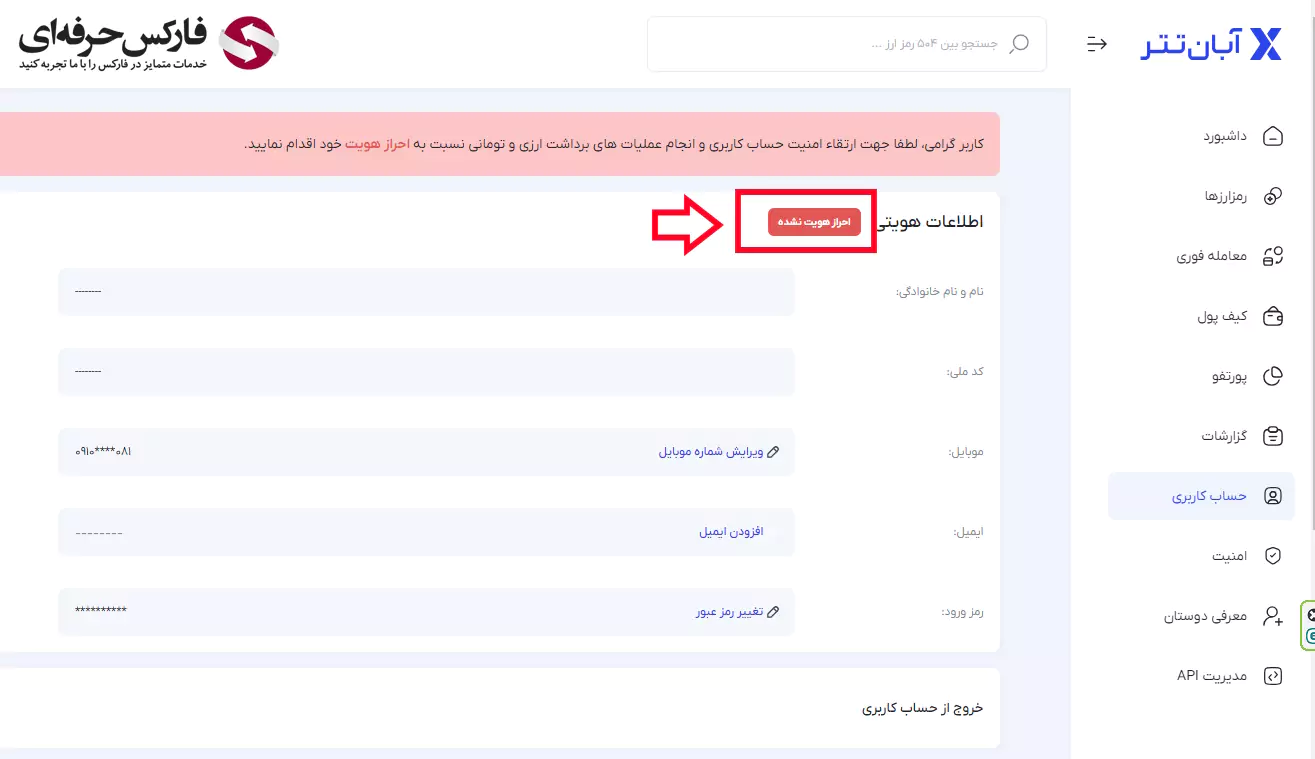Click the کد ملی field
The height and width of the screenshot is (759, 1315).
click(426, 372)
